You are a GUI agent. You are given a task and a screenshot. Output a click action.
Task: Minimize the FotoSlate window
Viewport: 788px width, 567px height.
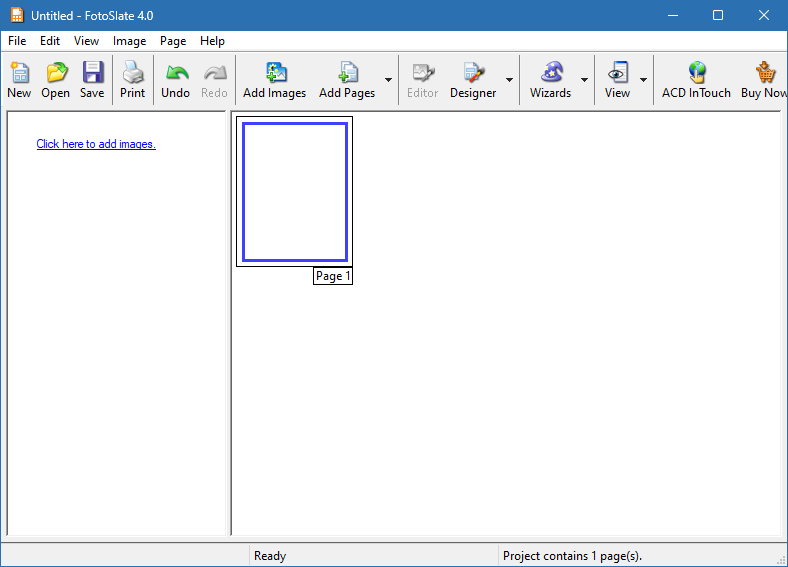click(673, 16)
